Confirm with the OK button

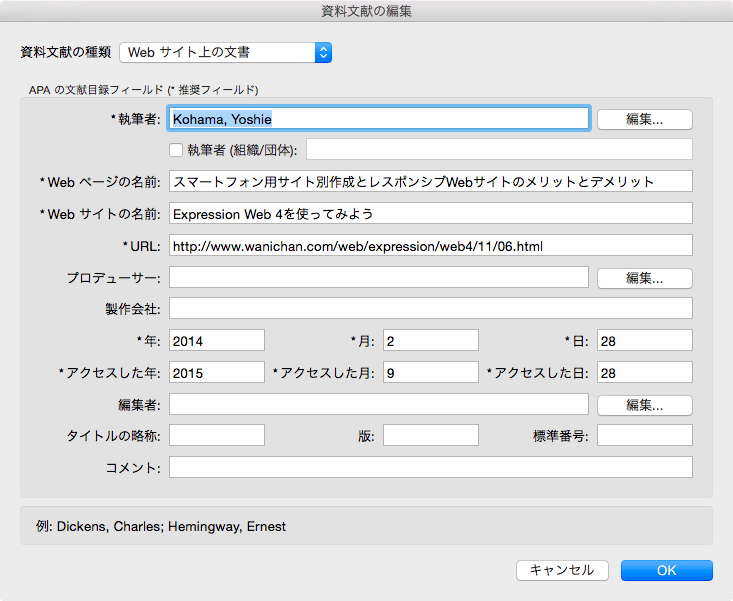(666, 570)
